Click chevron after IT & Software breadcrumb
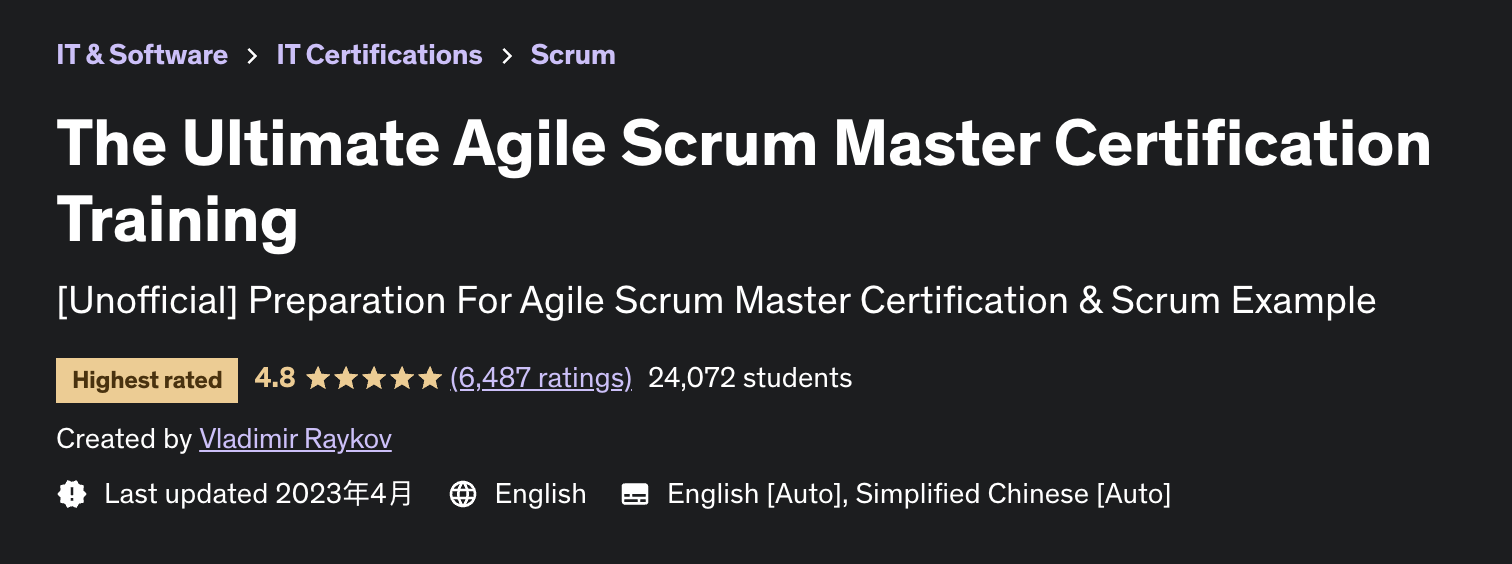 252,55
